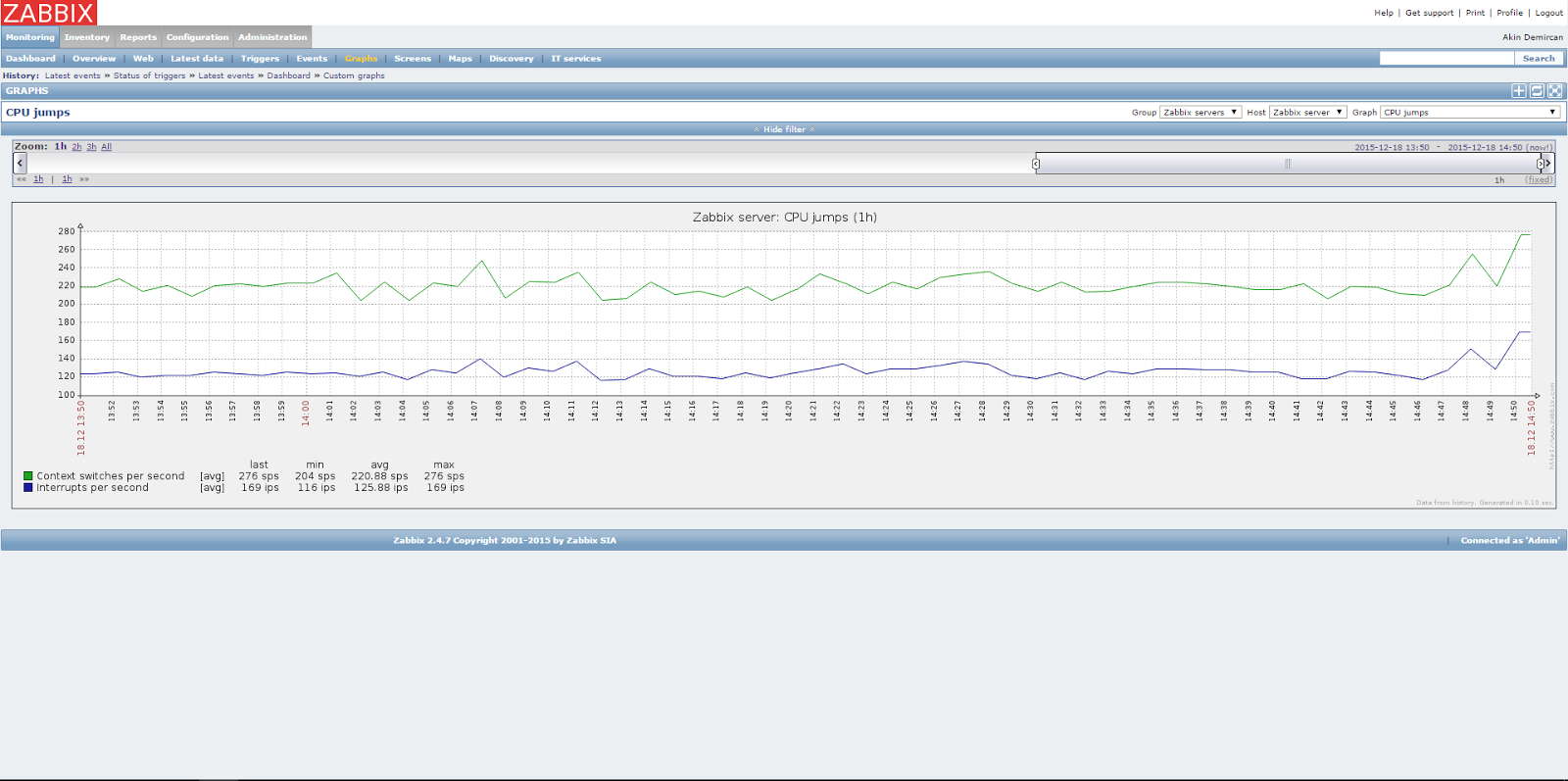
Task: Set zoom to 3h
Action: tap(91, 147)
